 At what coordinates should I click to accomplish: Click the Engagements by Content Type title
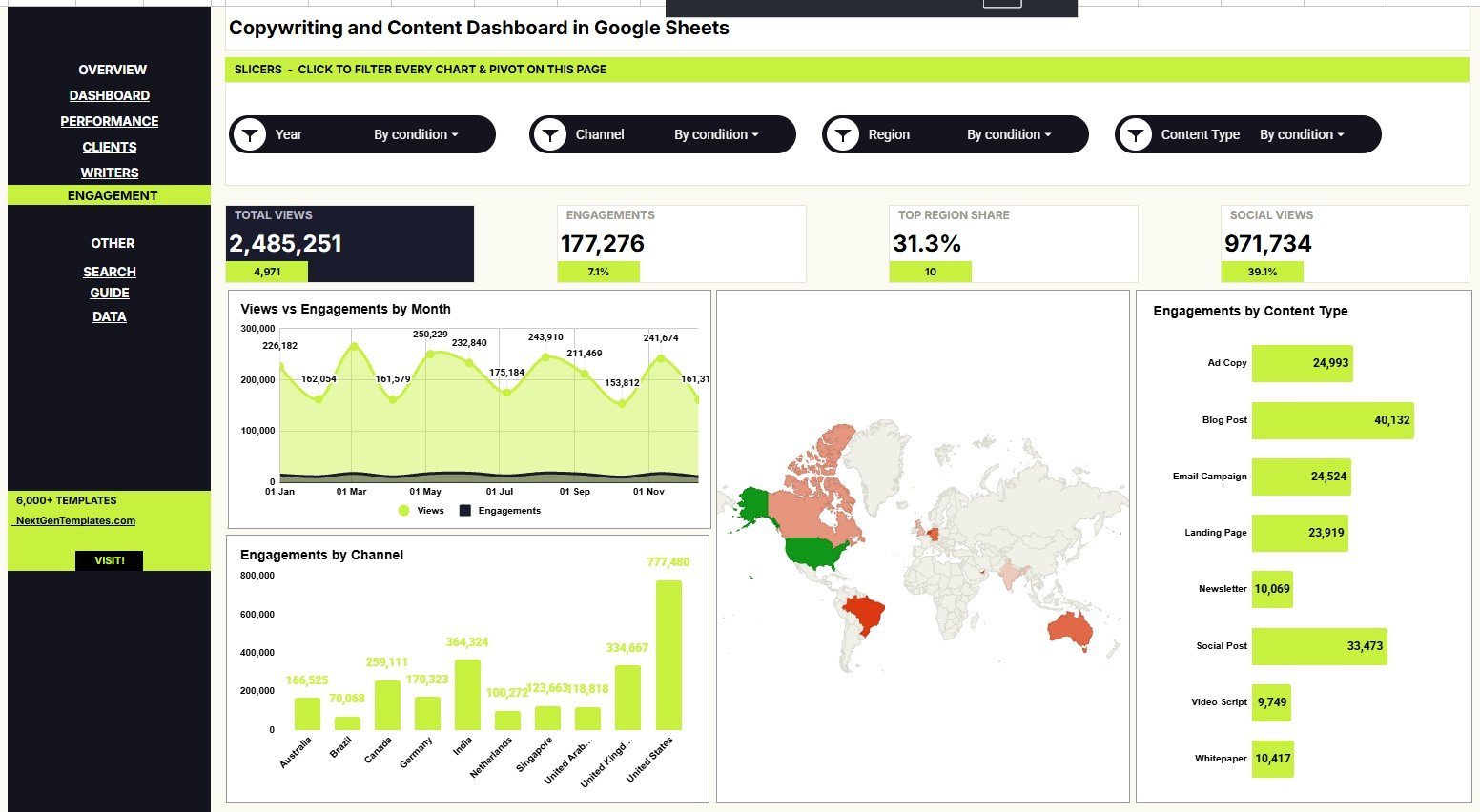tap(1250, 311)
